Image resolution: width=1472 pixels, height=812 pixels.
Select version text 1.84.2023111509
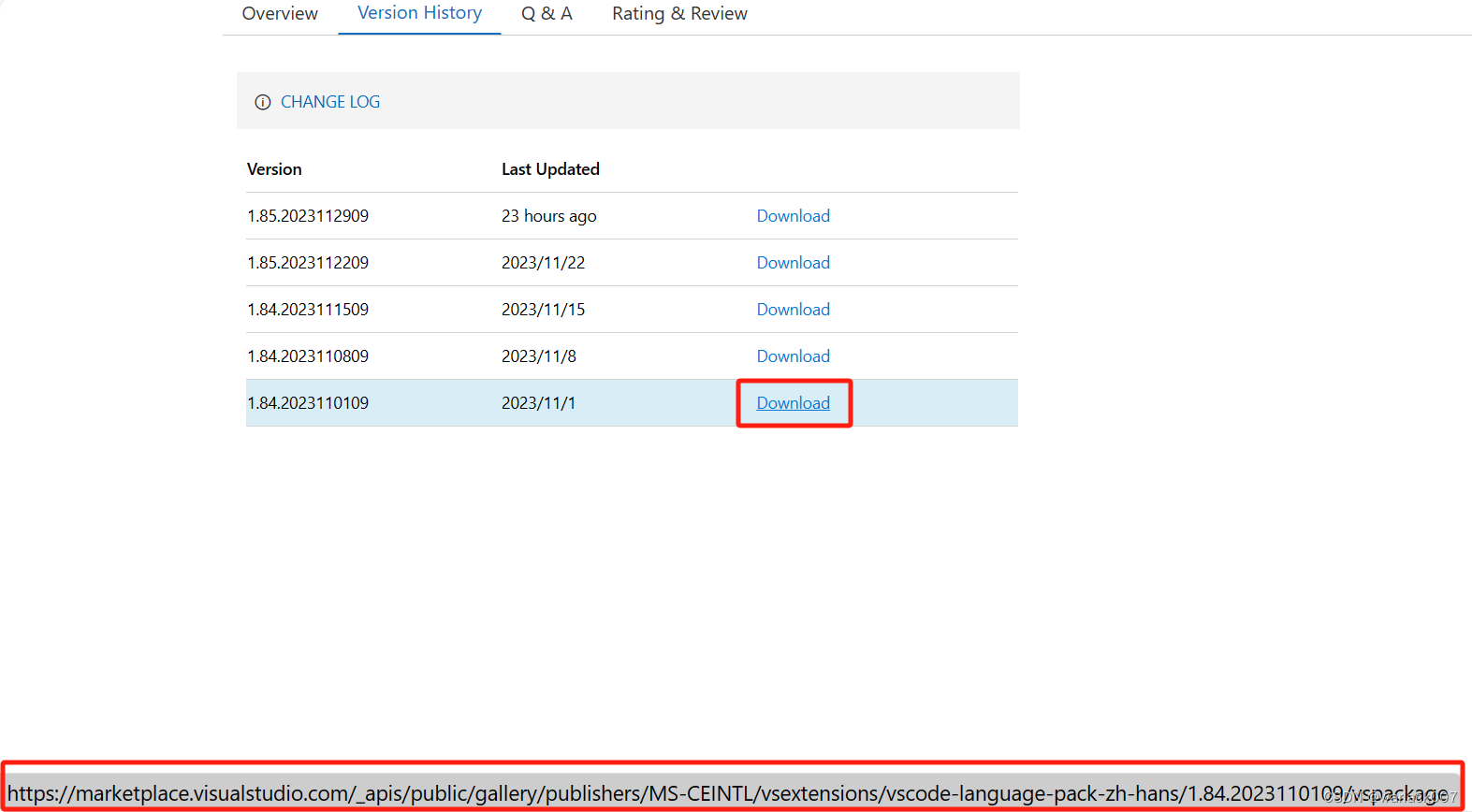(308, 310)
